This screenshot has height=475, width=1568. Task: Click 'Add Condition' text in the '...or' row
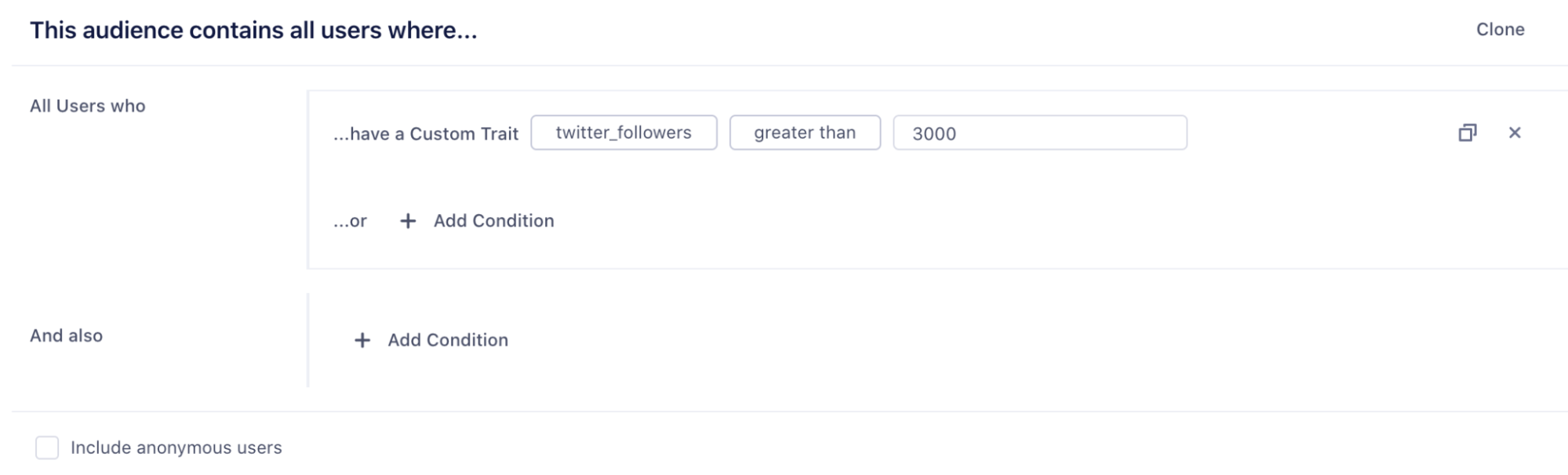(493, 221)
